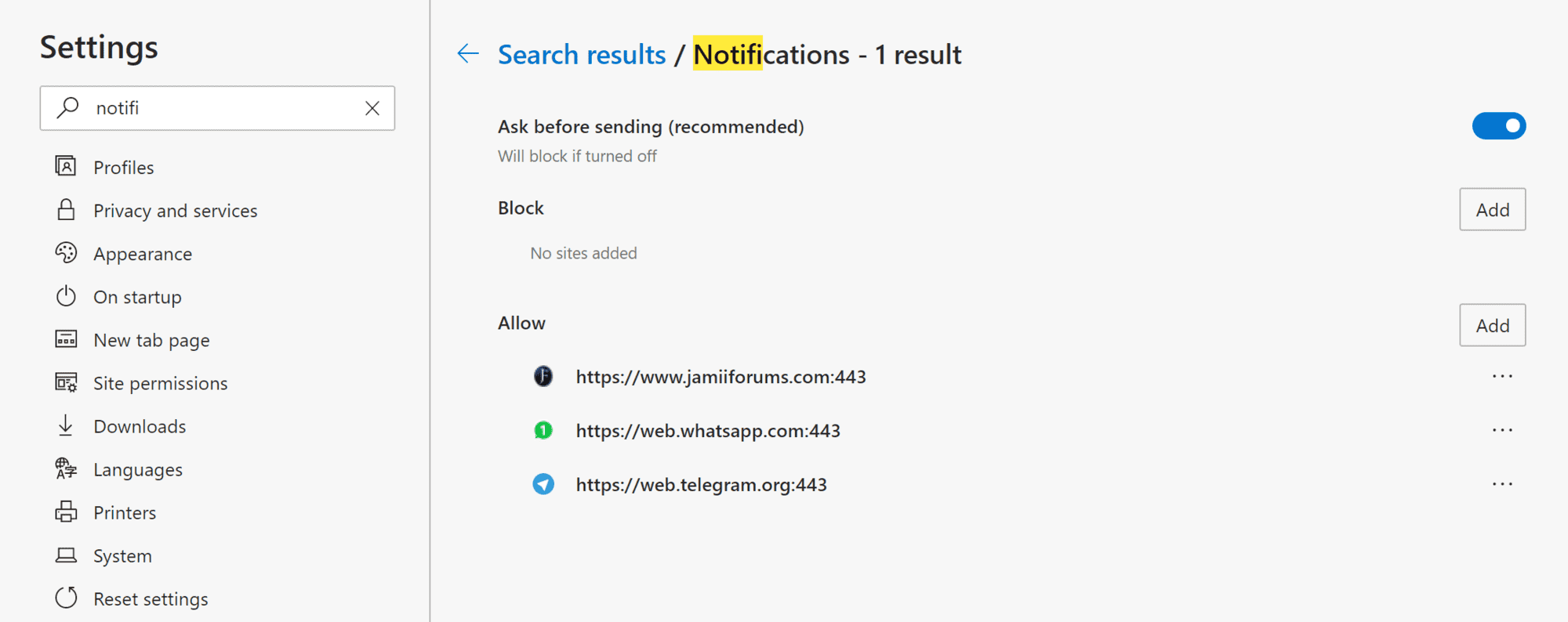Click the Privacy and services lock icon
Screen dimensions: 1568x622
[x=66, y=210]
